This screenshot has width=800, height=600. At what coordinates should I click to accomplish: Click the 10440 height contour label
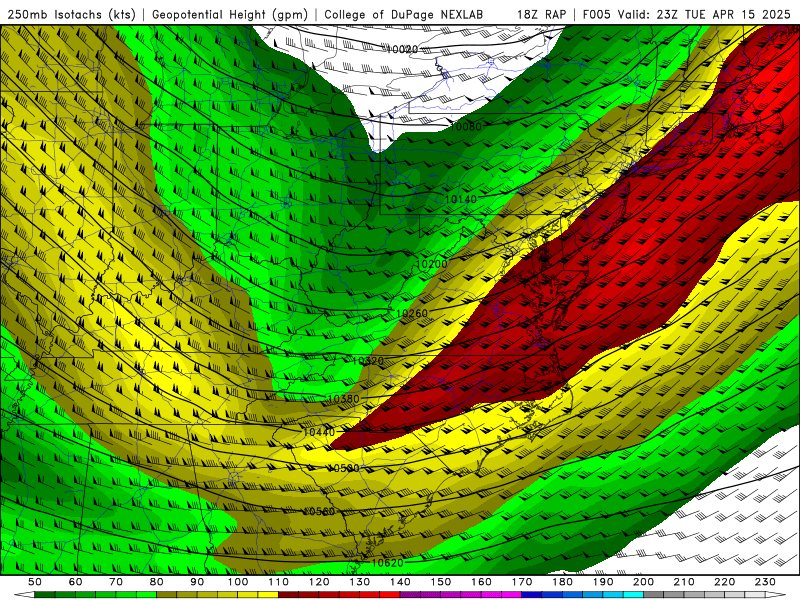[319, 432]
